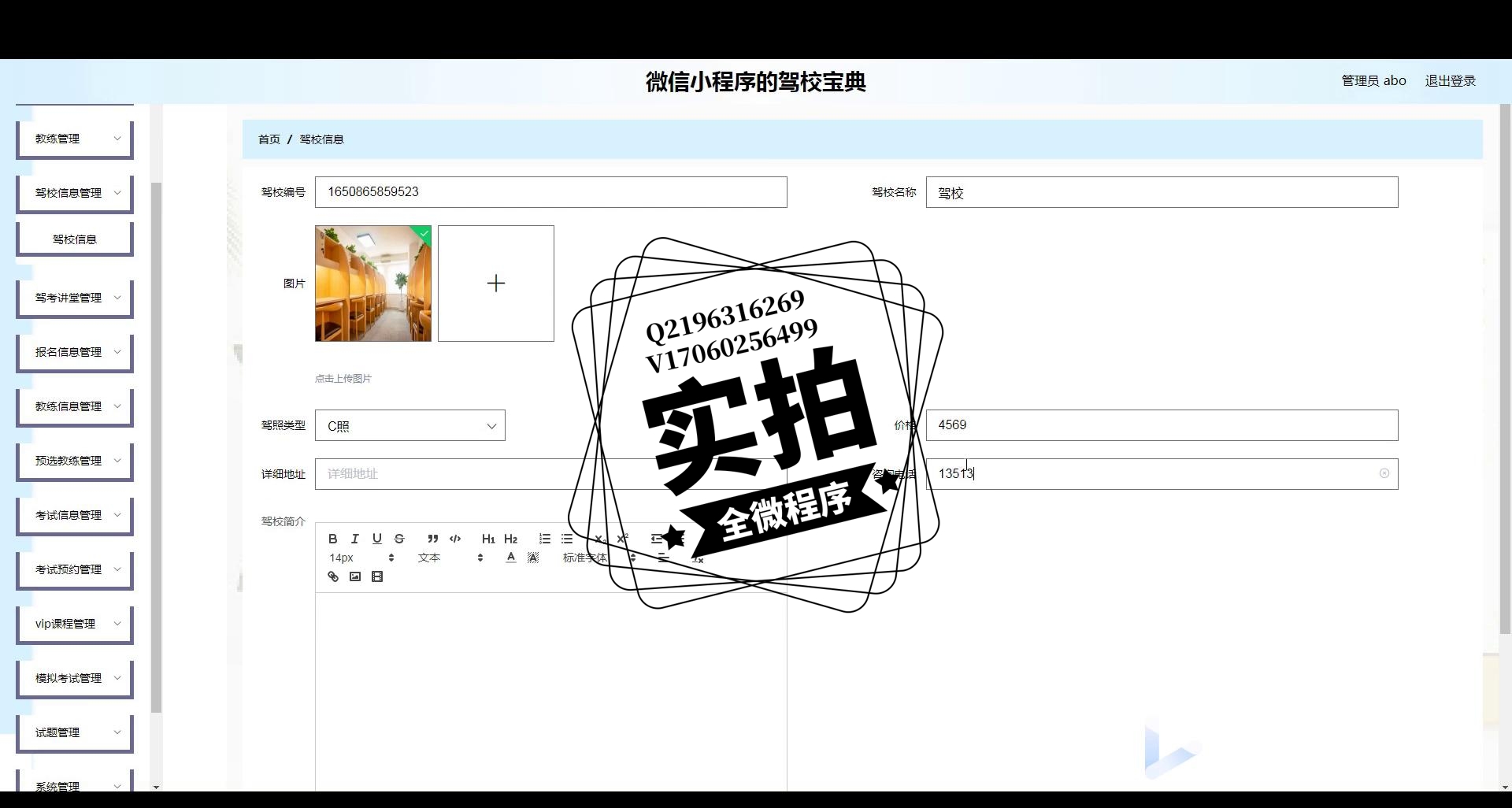Screen dimensions: 1512x808
Task: Click the uploaded classroom image thumbnail
Action: (x=373, y=284)
